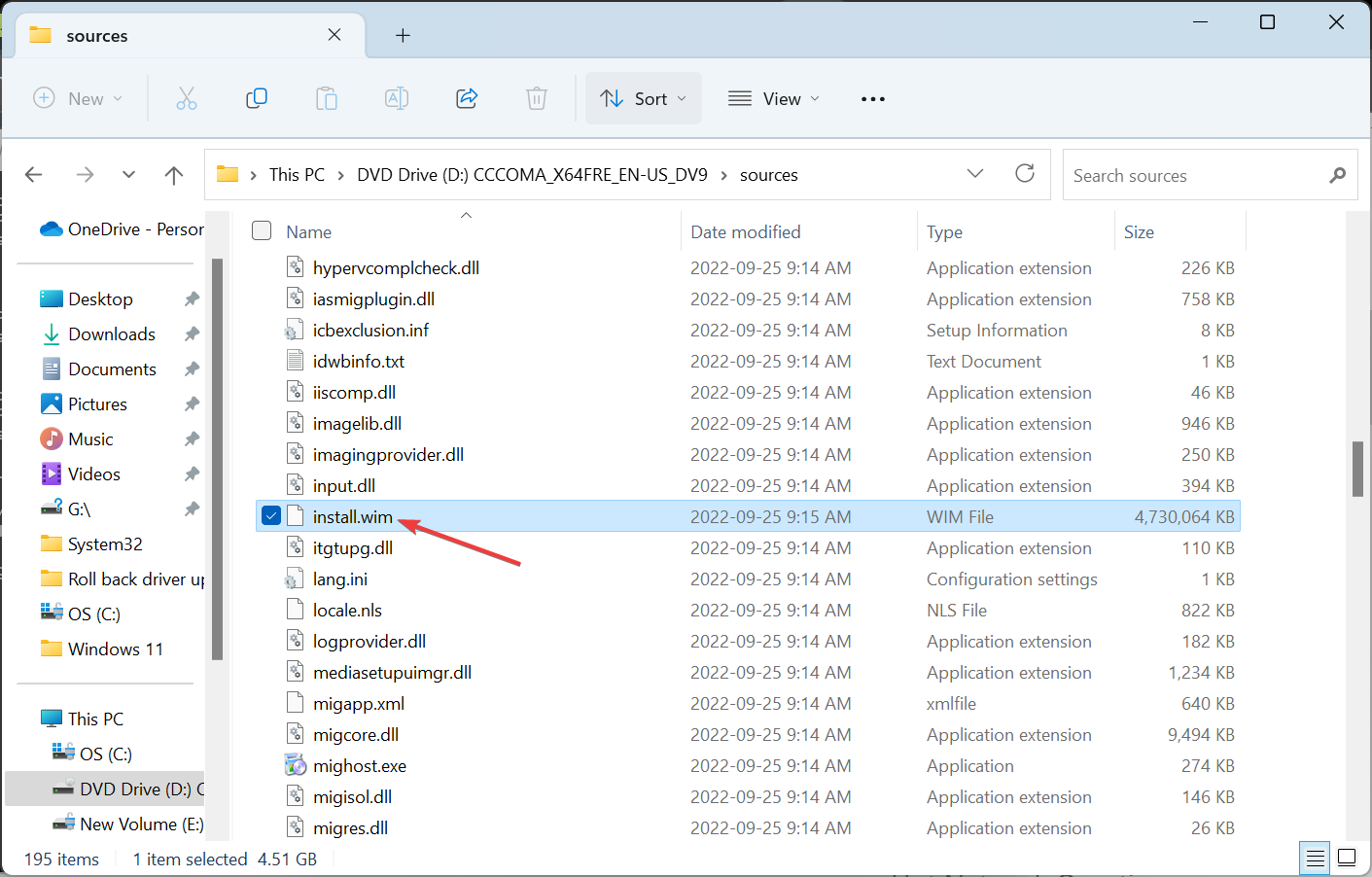Select the migcore.dll file name
1372x877 pixels.
(x=356, y=734)
